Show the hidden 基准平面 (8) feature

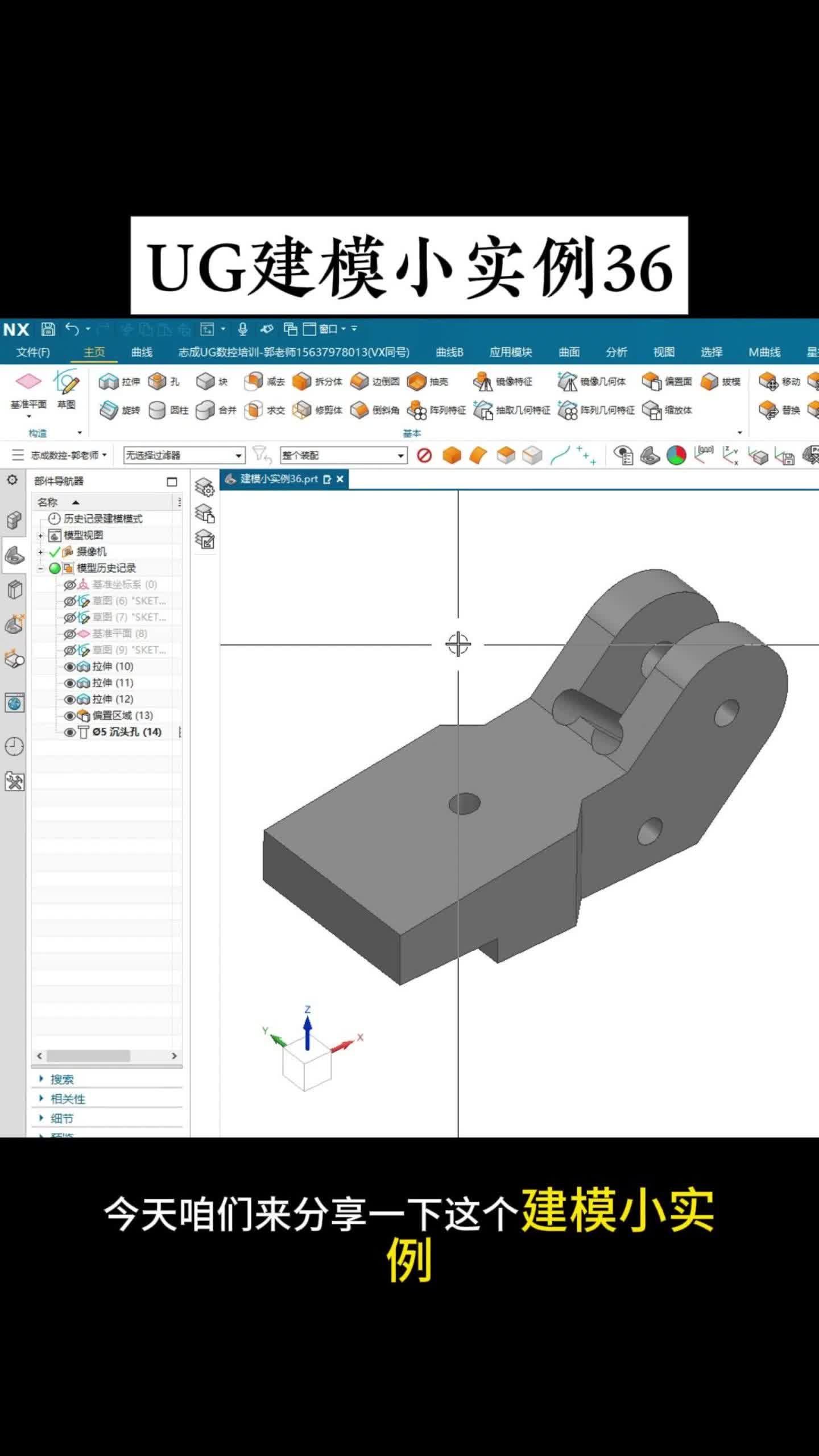coord(70,634)
